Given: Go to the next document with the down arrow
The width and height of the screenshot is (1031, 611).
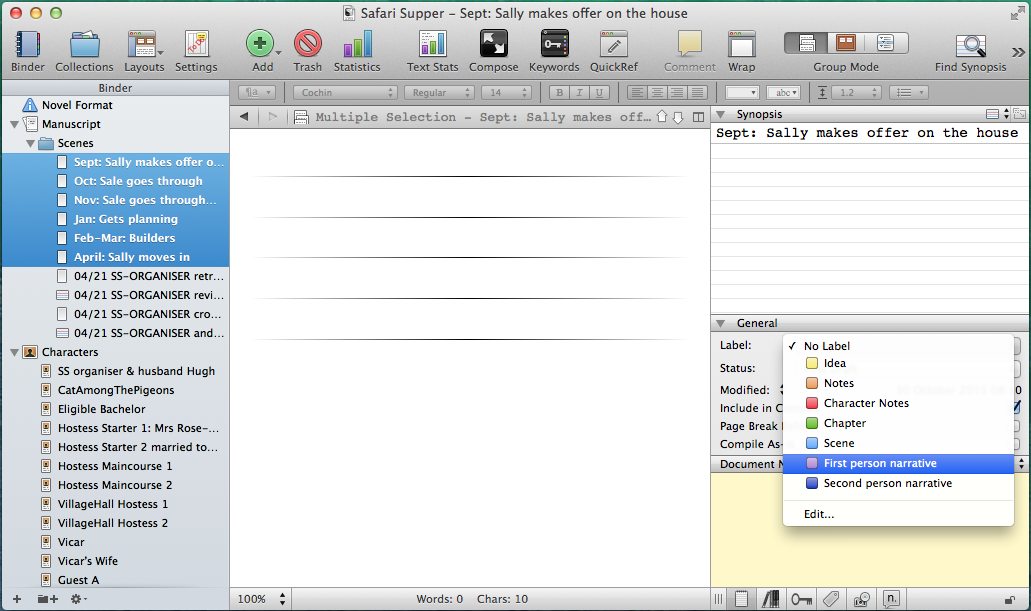Looking at the screenshot, I should [x=679, y=117].
